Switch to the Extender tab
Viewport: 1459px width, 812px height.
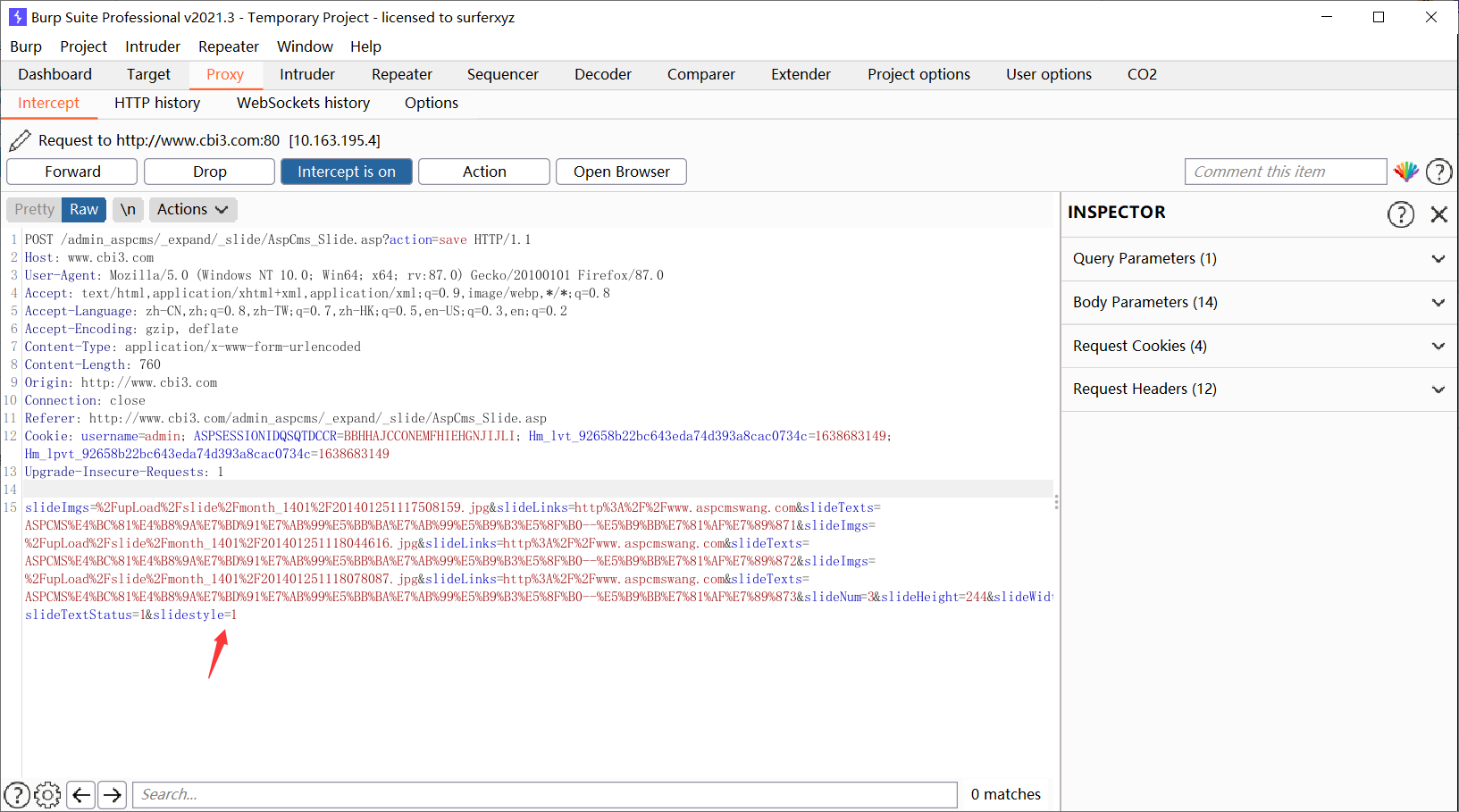[801, 74]
